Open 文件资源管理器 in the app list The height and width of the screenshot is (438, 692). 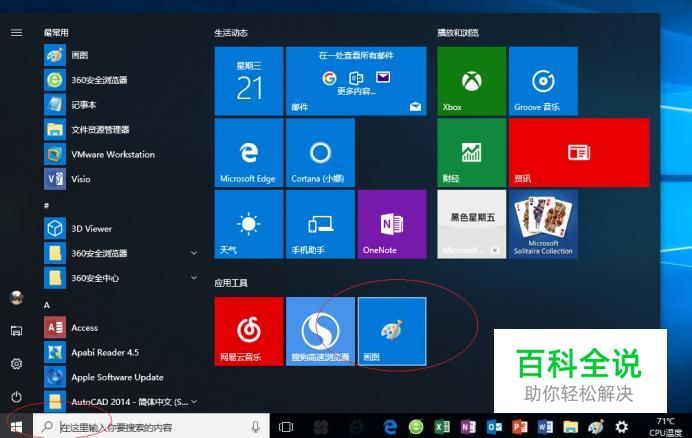click(x=119, y=129)
